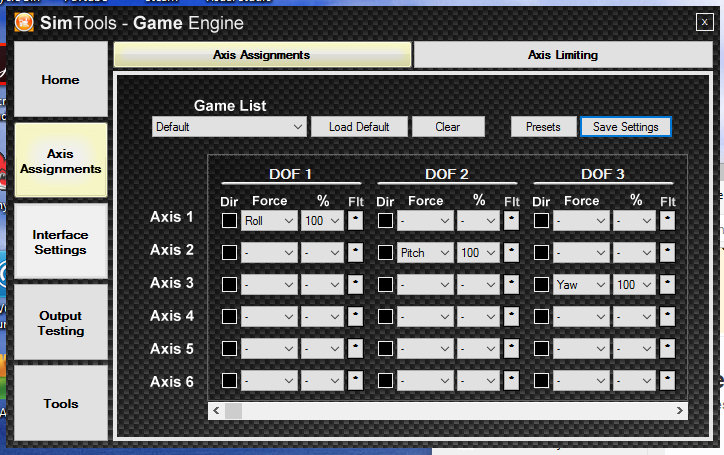Open the Flt filter button for Axis 1 DOF 1

tap(355, 220)
